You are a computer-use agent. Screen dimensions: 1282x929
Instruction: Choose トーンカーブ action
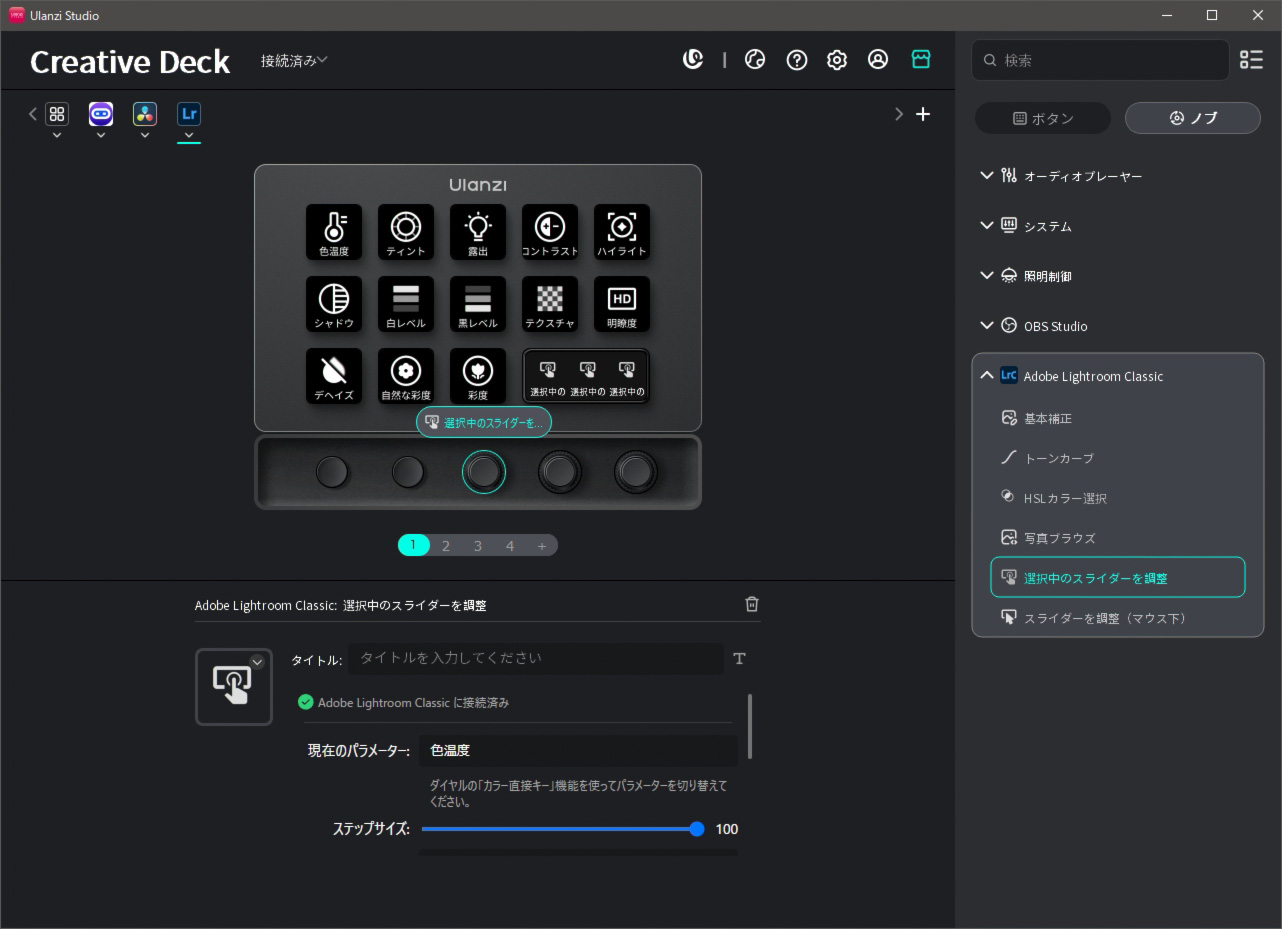(x=1118, y=458)
